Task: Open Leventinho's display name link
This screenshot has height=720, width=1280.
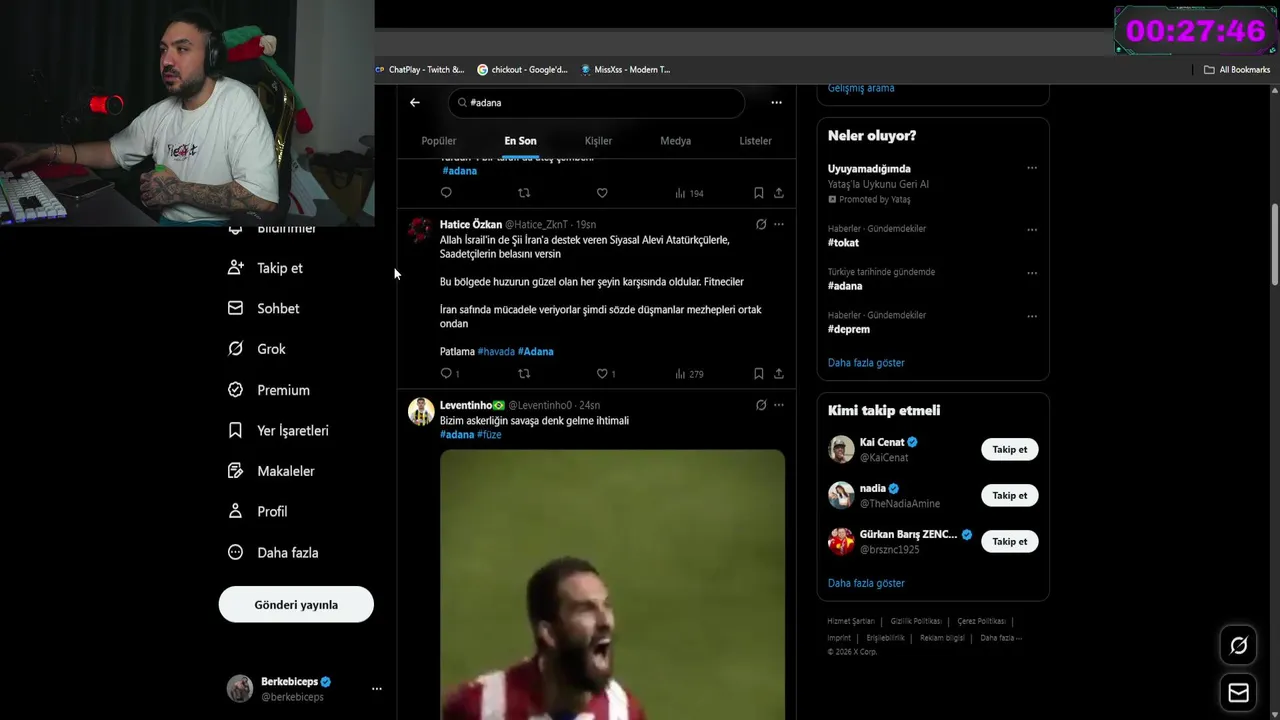Action: (472, 405)
